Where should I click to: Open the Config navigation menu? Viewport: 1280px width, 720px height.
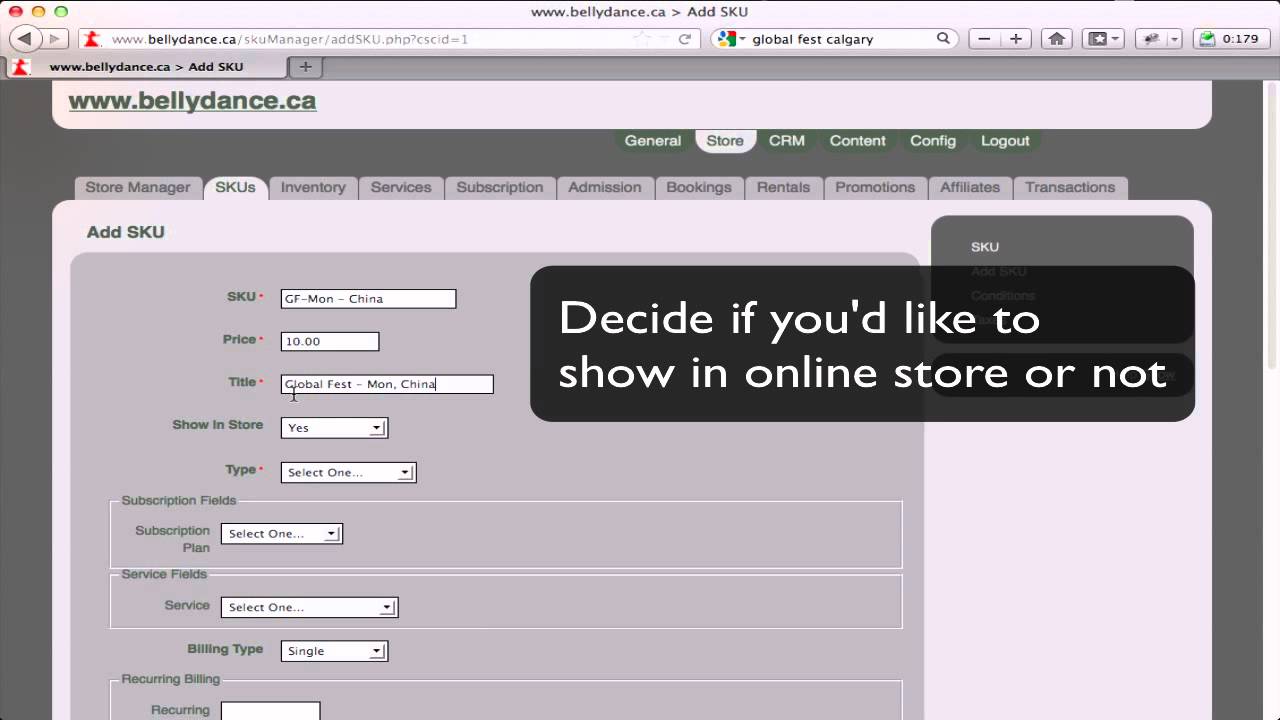[x=933, y=141]
